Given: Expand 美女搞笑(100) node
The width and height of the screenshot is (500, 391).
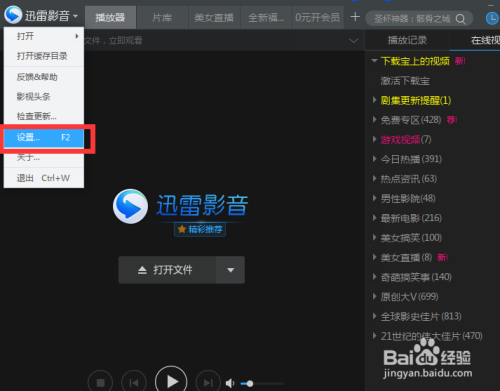Looking at the screenshot, I should pyautogui.click(x=374, y=238).
